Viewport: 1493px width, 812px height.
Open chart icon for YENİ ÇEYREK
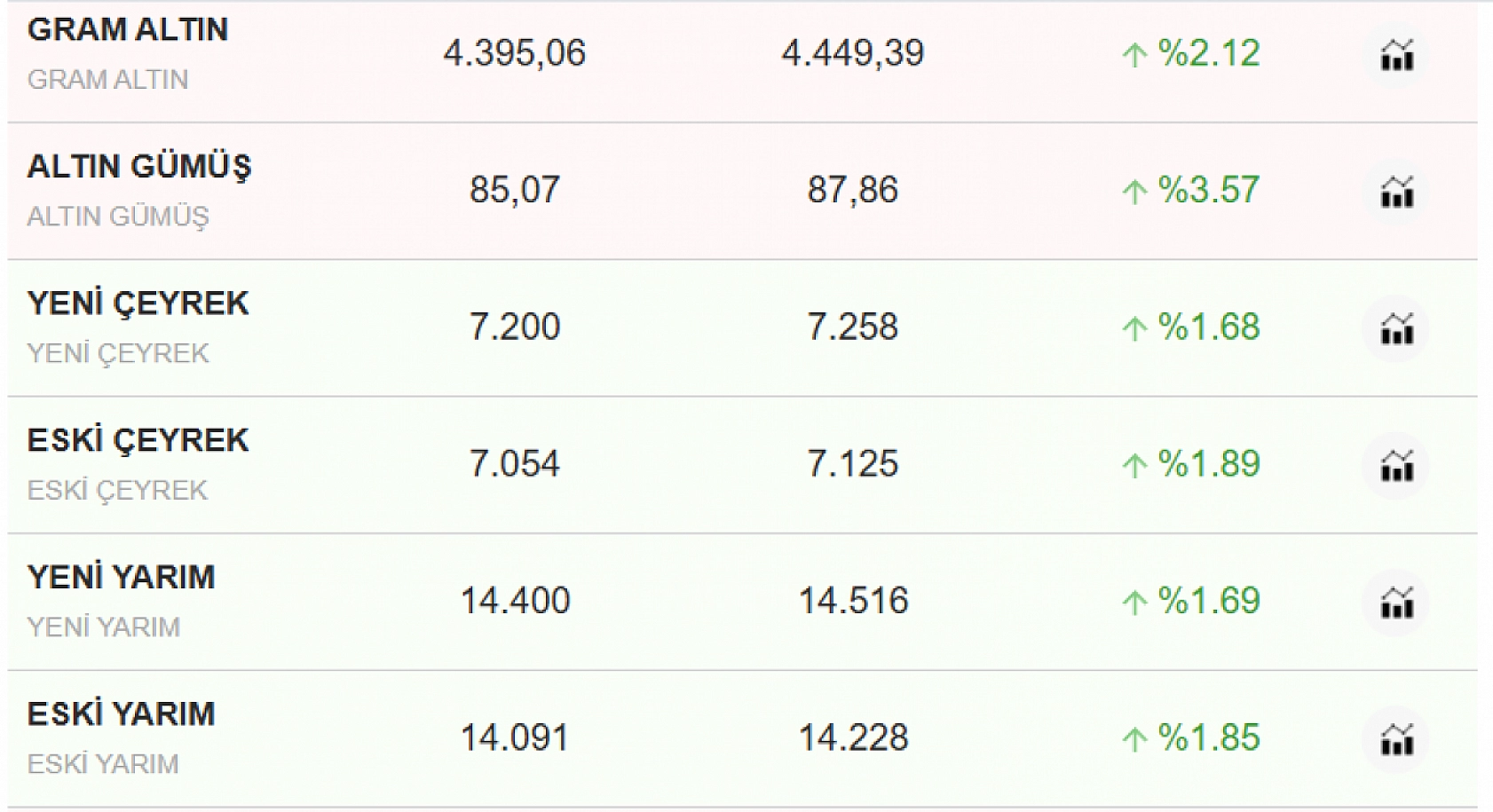(1396, 329)
